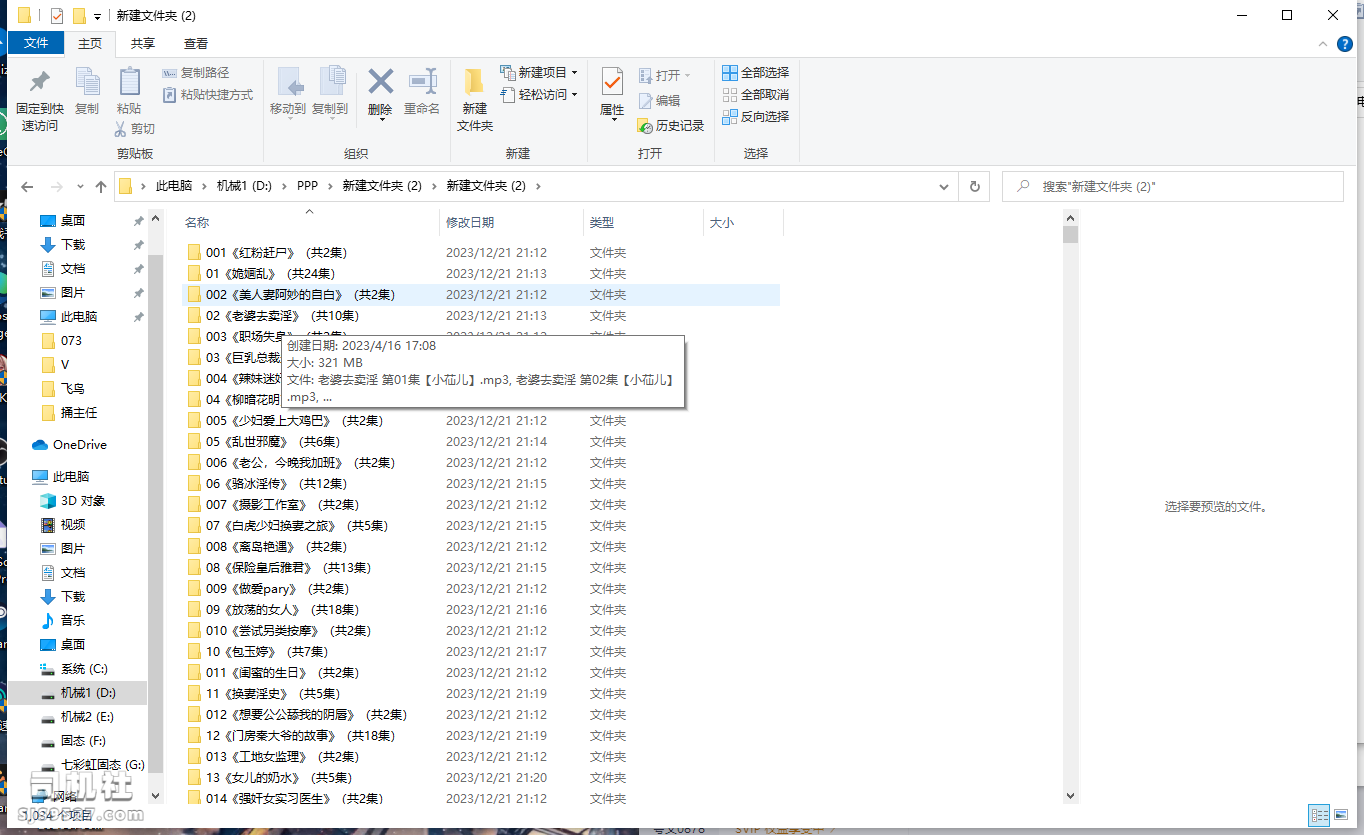This screenshot has width=1364, height=835.
Task: Click the 编辑 (Edit) ribbon item
Action: point(659,101)
